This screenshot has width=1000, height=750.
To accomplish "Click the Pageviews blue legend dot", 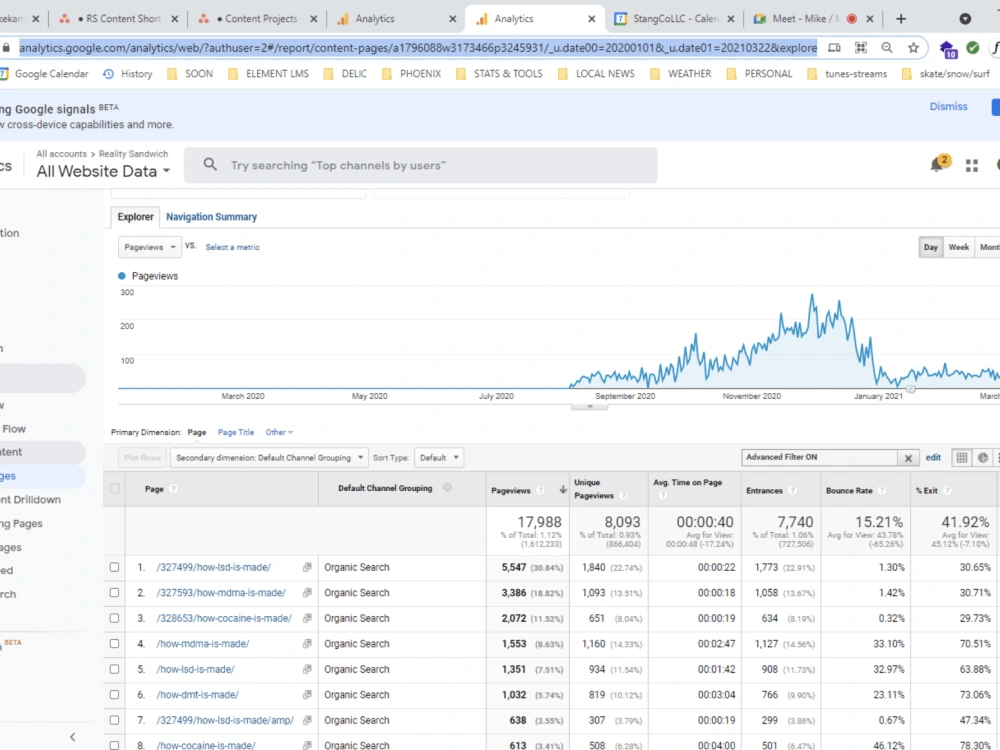I will pos(122,276).
